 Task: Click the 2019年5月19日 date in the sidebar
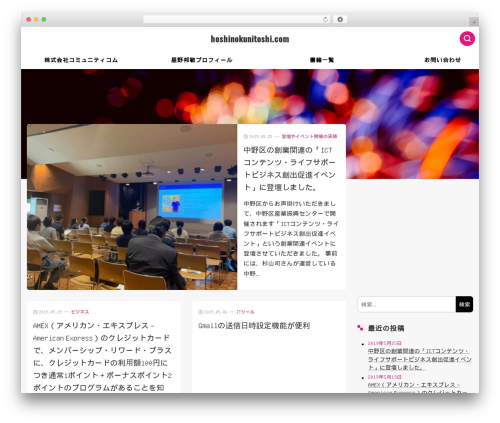pyautogui.click(x=384, y=377)
